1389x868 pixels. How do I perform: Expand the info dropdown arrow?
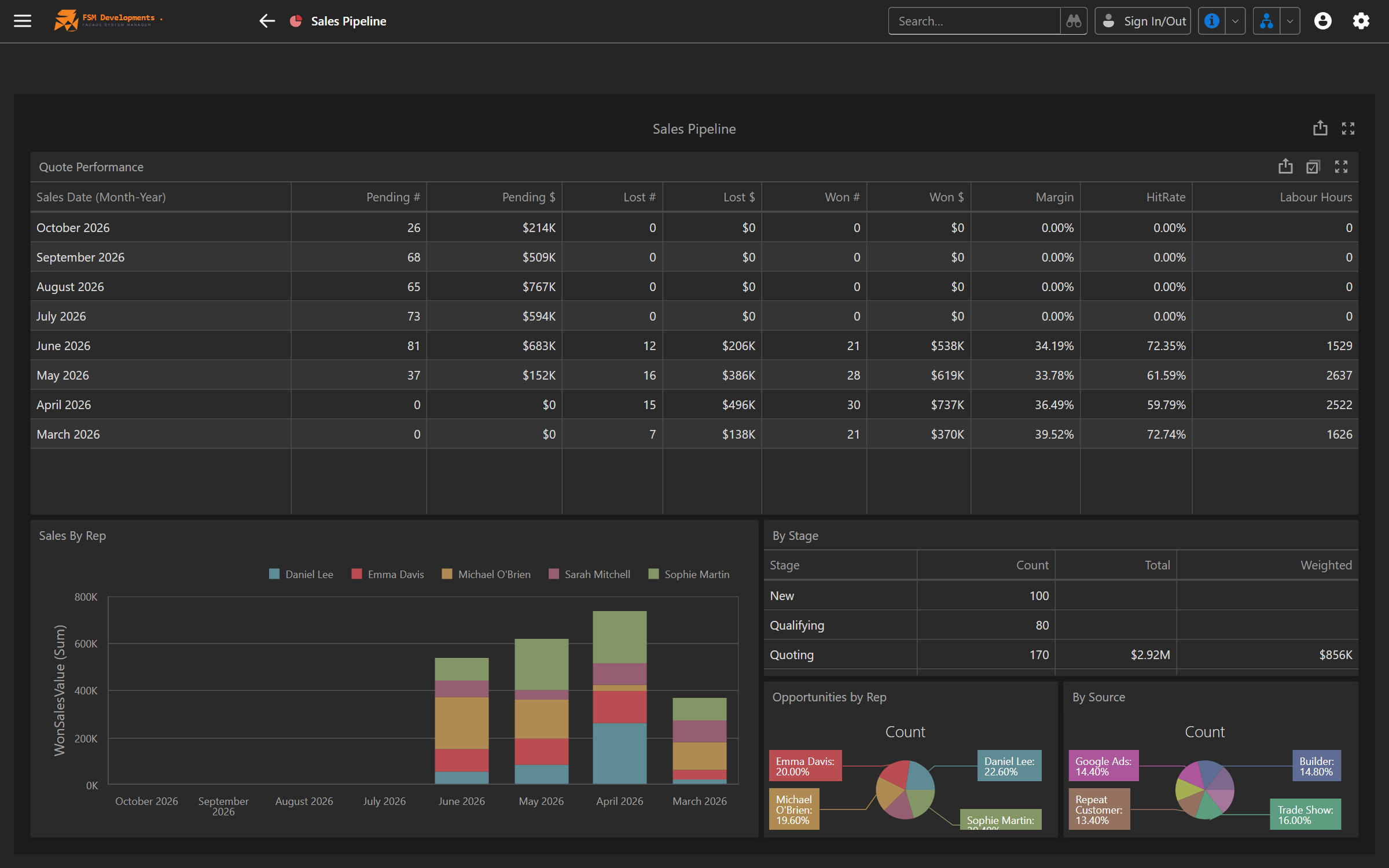pyautogui.click(x=1235, y=21)
